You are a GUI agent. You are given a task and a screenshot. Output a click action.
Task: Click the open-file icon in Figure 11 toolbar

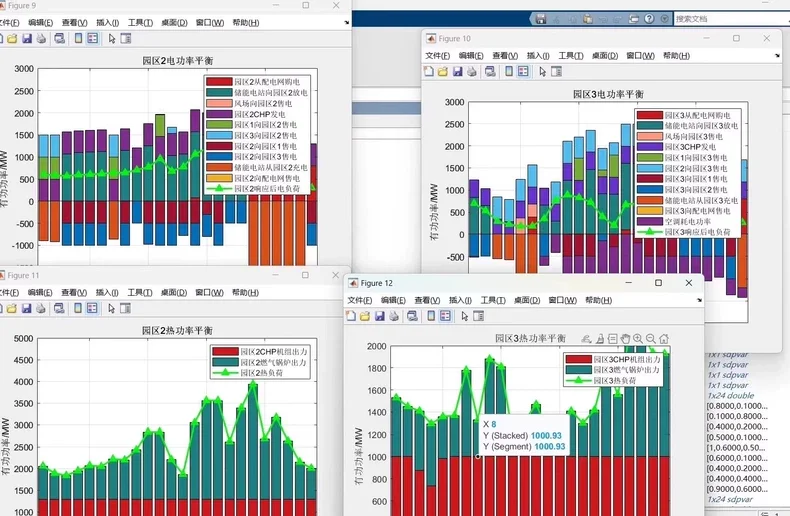point(12,308)
